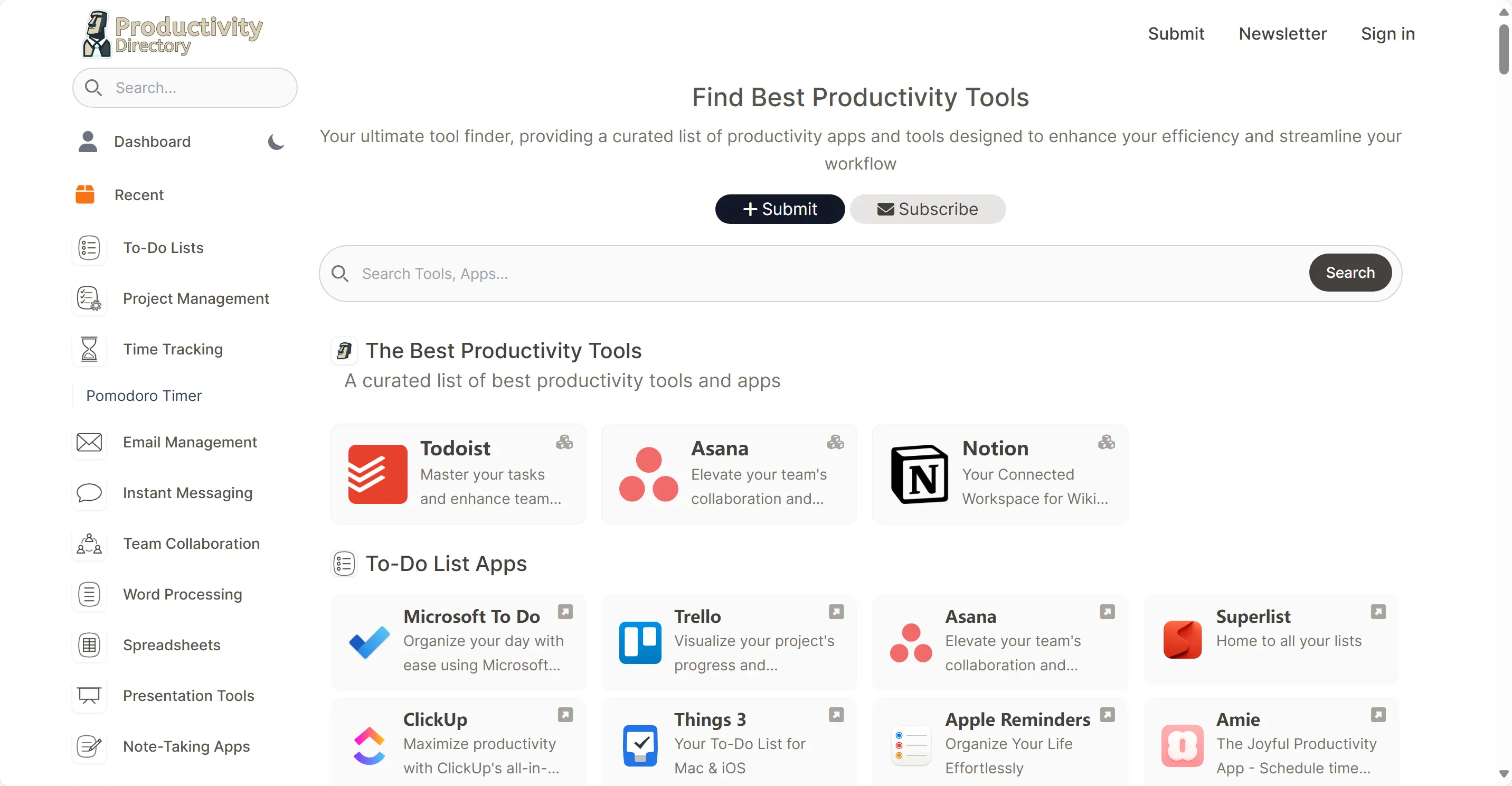
Task: Open the Dashboard user icon
Action: 88,142
